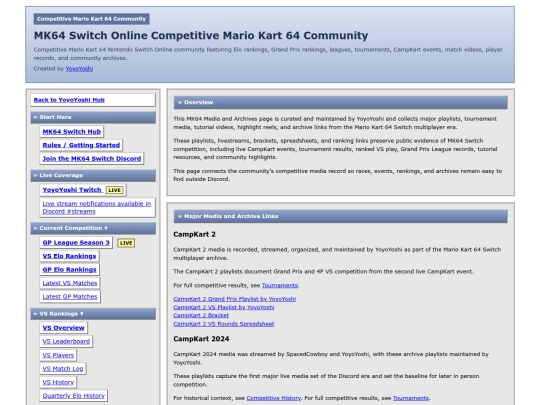Click the LIVE badge beside GP League Season 3

[x=126, y=243]
